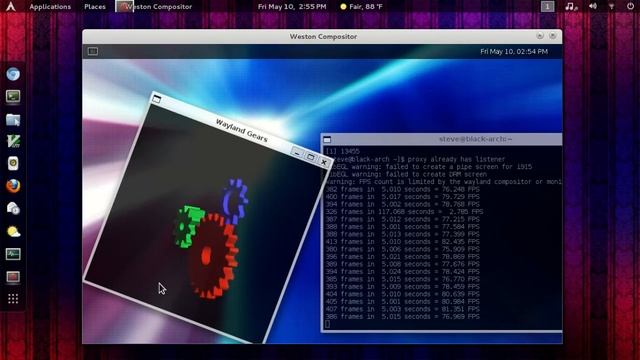Open the clock showing Fri May 10, 2:55 PM
Screen dimensions: 640x360
292,7
